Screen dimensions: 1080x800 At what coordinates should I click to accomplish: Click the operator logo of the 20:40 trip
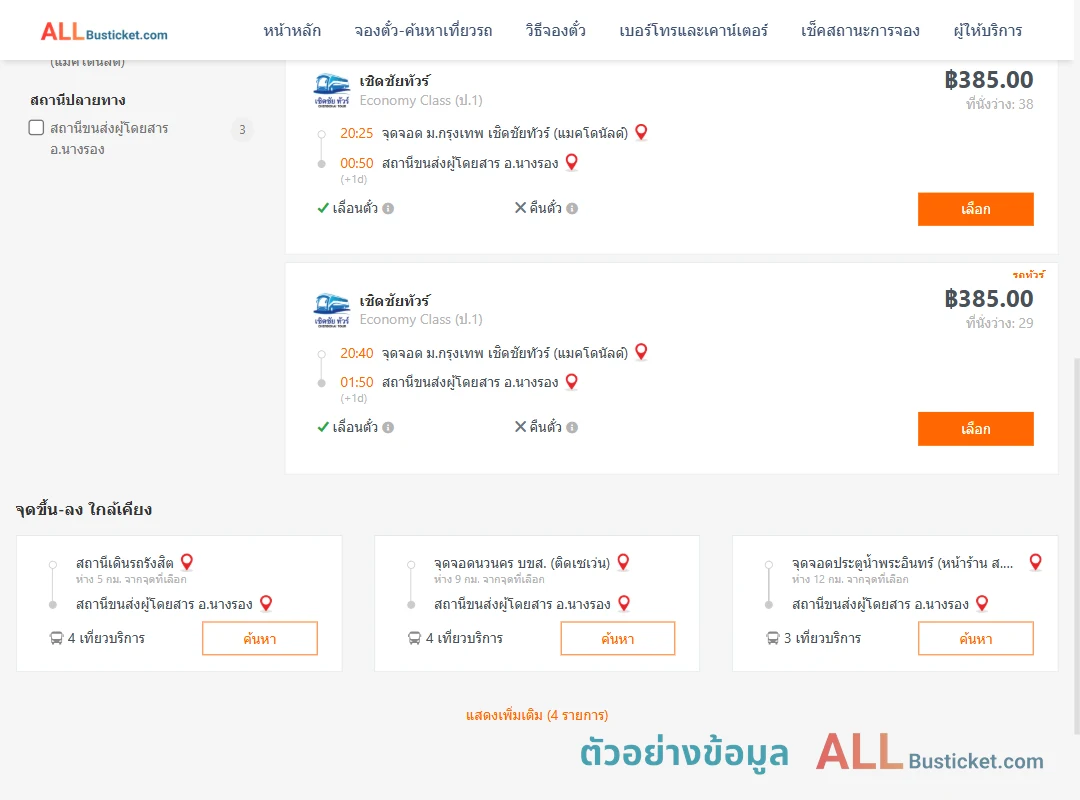coord(331,310)
